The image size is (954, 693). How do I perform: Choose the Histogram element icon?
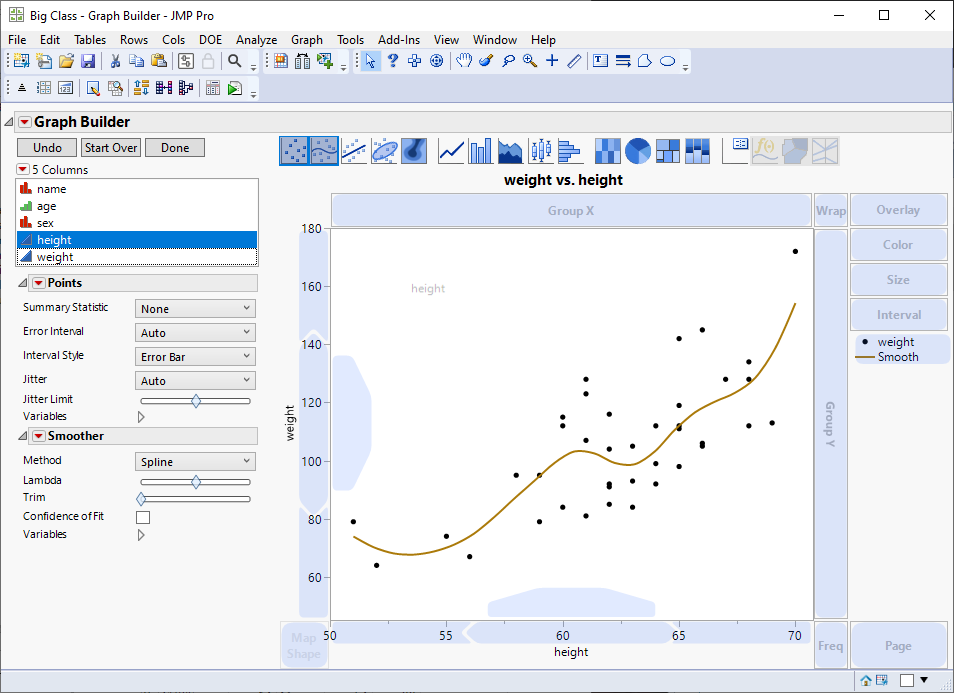coord(570,150)
